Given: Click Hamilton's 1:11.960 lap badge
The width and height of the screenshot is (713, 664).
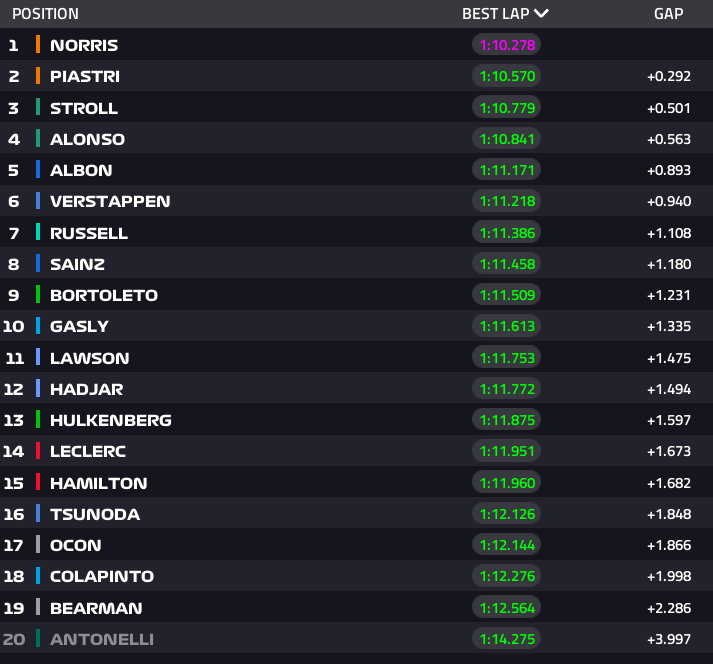Looking at the screenshot, I should pyautogui.click(x=506, y=483).
